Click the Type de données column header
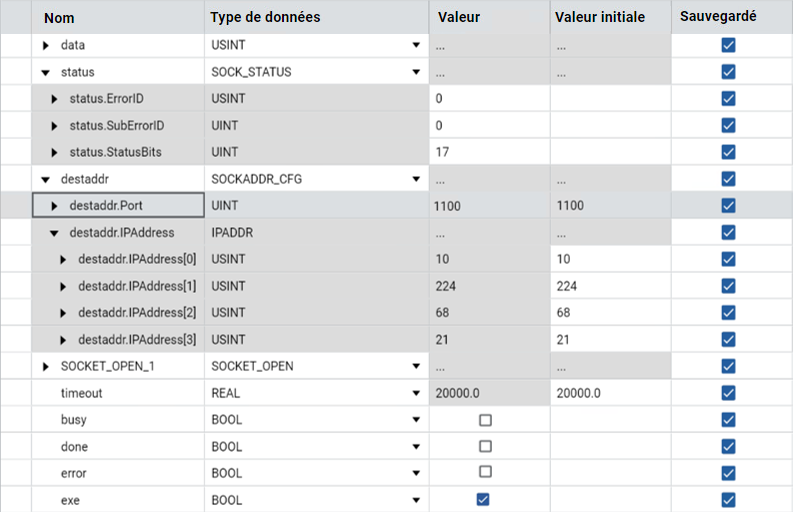Image resolution: width=793 pixels, height=512 pixels. click(x=317, y=17)
